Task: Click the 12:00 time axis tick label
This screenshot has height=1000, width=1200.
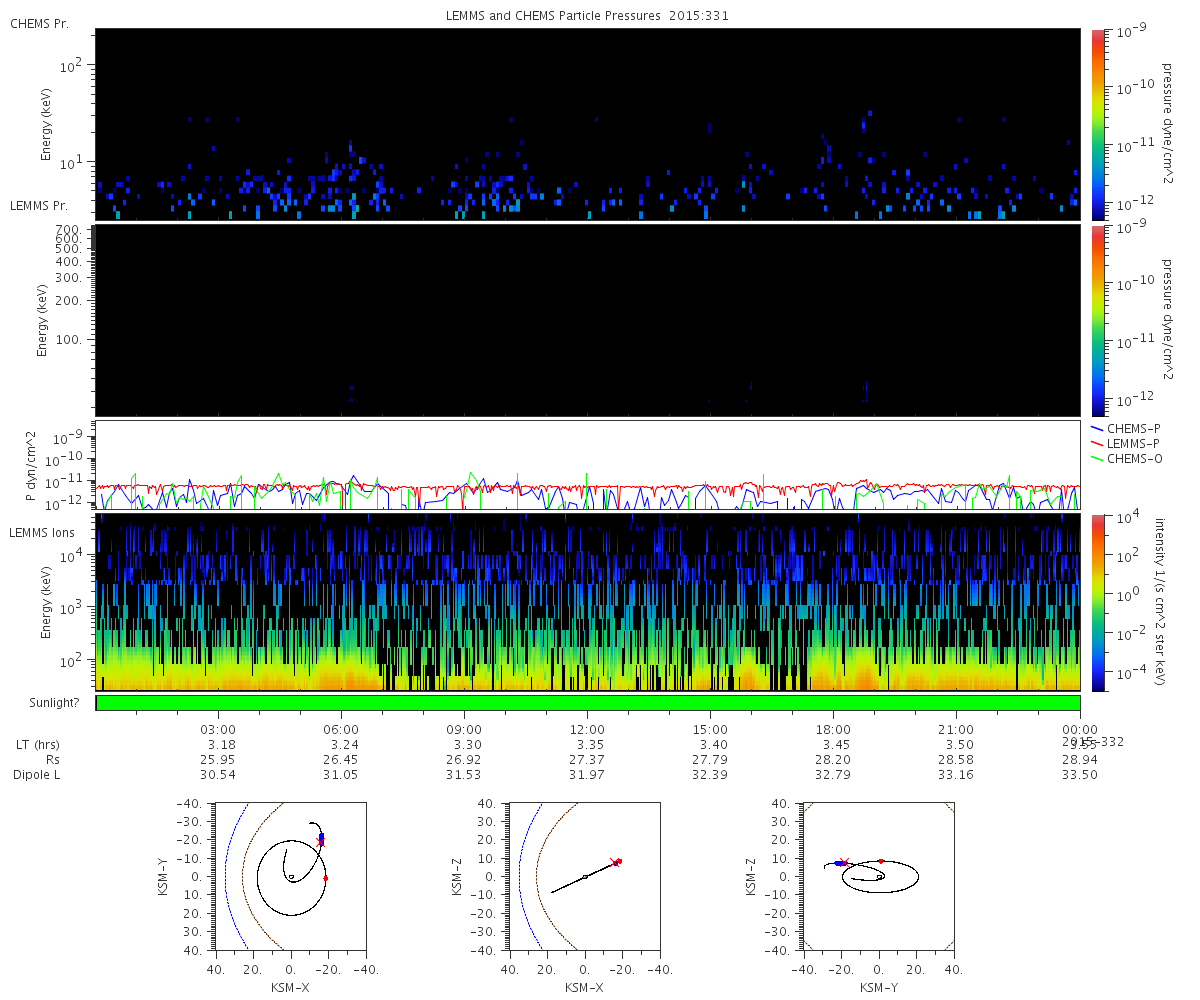Action: (x=587, y=729)
